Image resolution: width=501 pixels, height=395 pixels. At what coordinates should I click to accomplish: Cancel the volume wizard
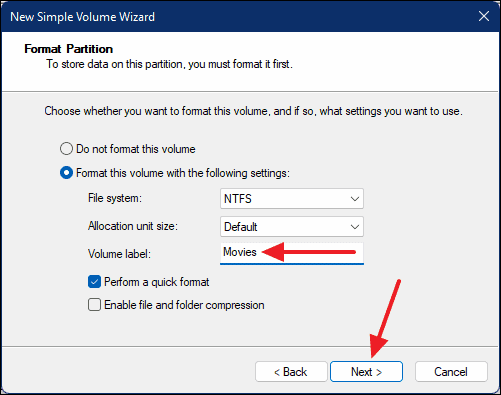[x=451, y=372]
